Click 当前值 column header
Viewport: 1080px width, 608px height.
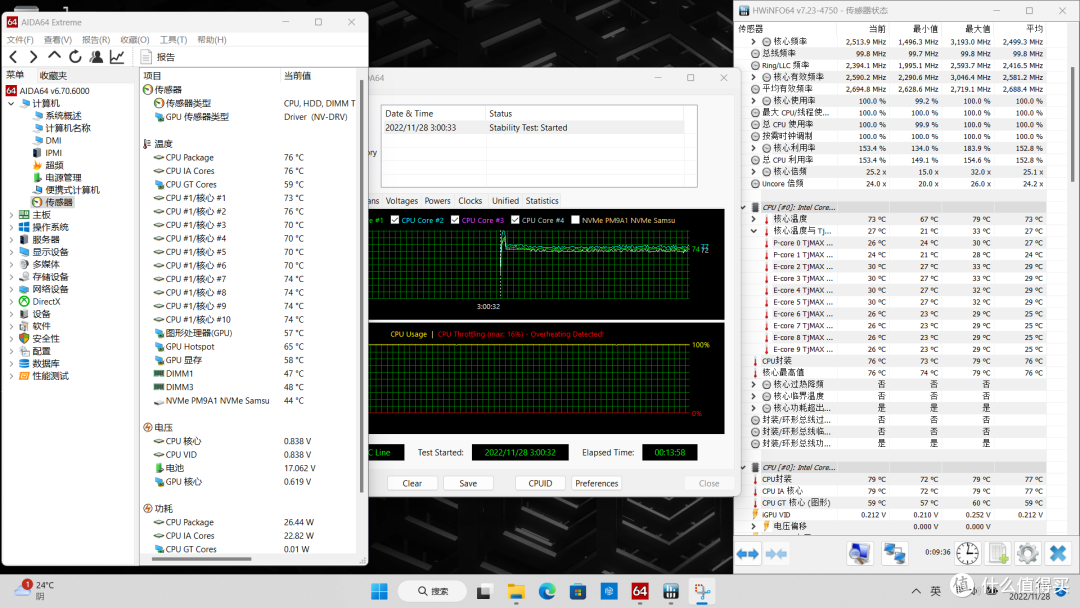319,76
